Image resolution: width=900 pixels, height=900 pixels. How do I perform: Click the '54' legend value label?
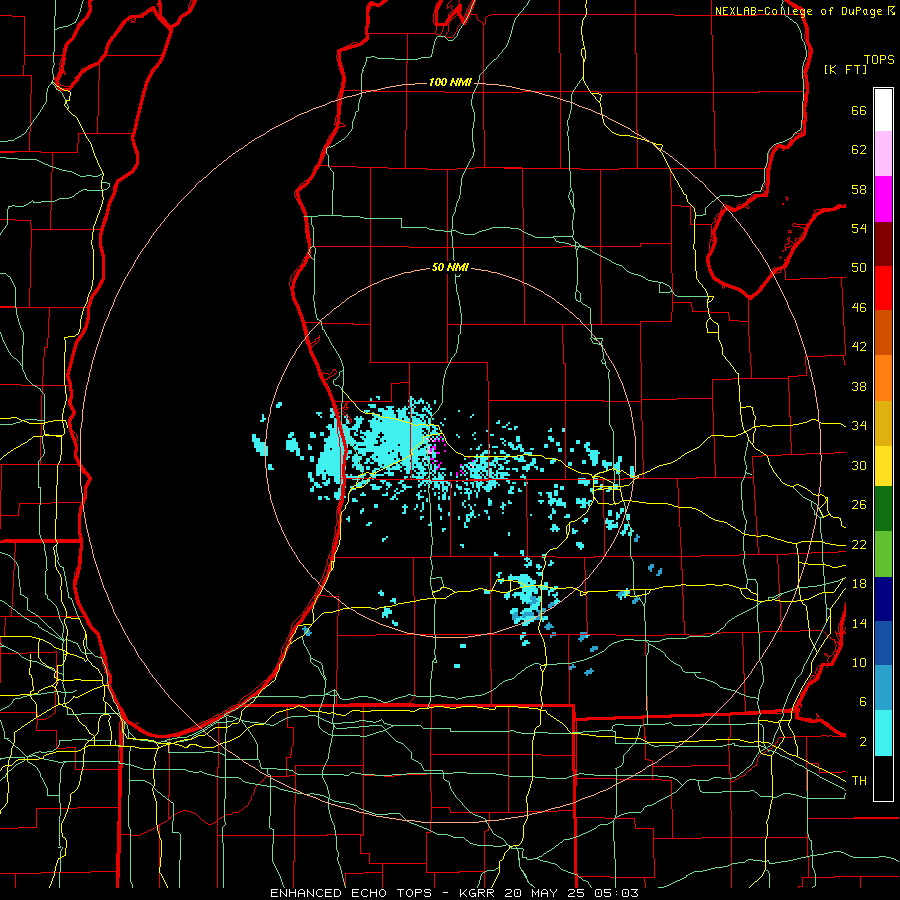(859, 228)
